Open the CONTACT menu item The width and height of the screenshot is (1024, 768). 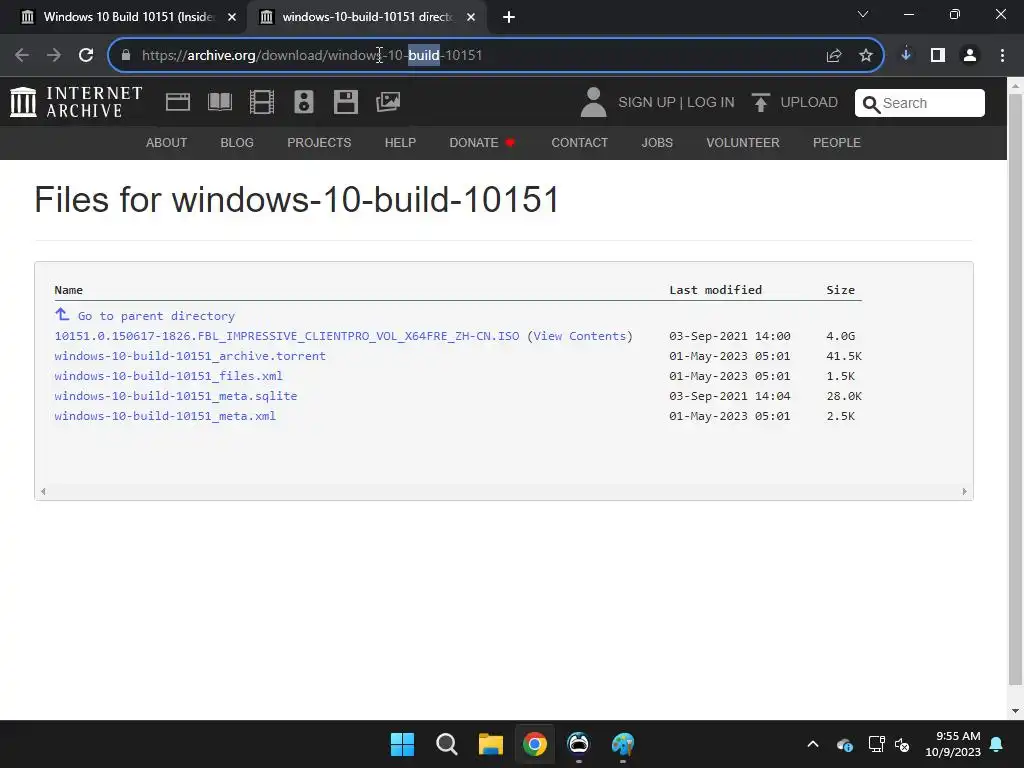coord(580,142)
